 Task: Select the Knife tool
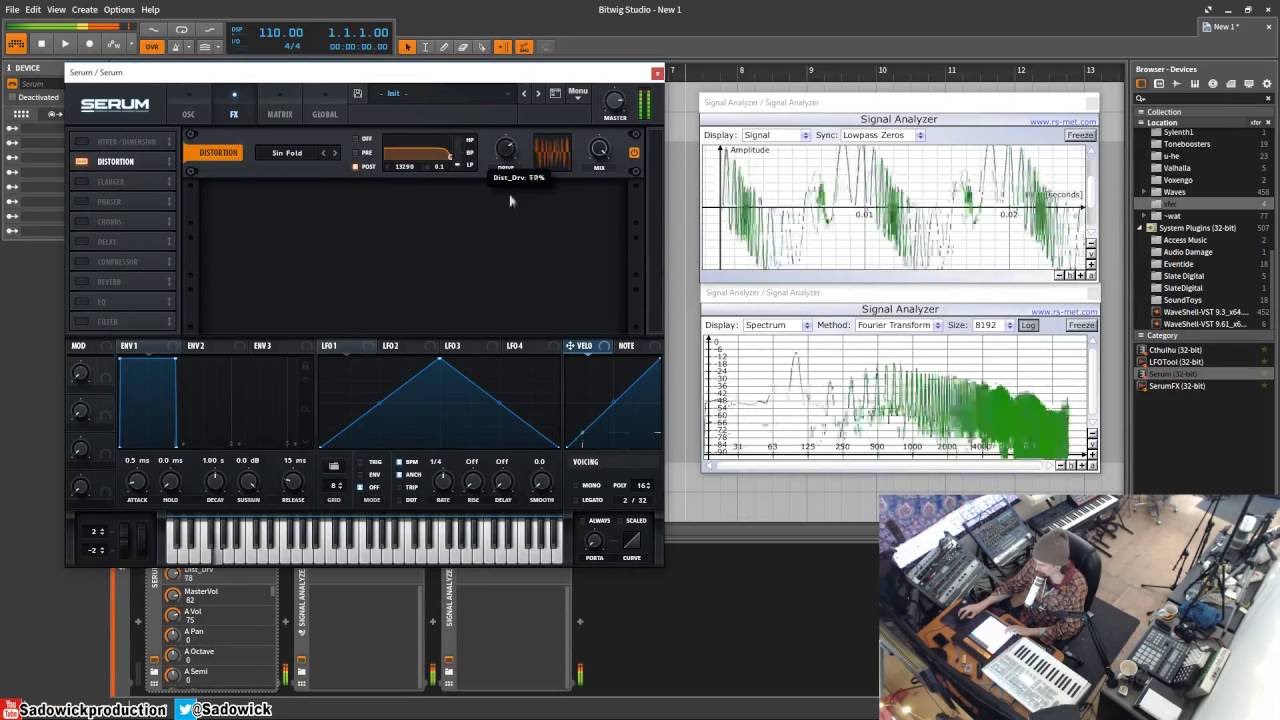[x=482, y=47]
